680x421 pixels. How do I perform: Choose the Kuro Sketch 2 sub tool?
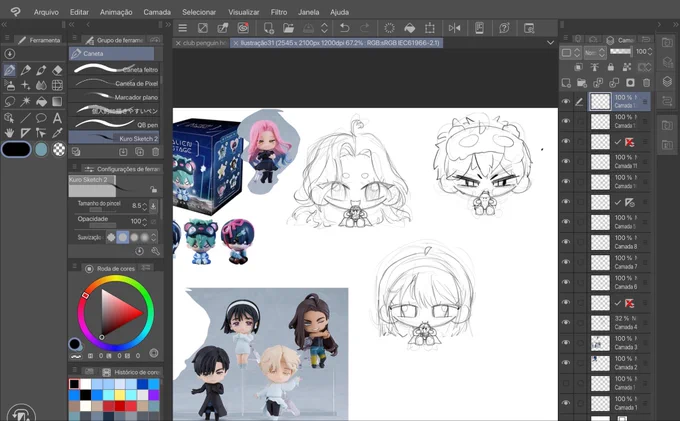click(x=114, y=138)
